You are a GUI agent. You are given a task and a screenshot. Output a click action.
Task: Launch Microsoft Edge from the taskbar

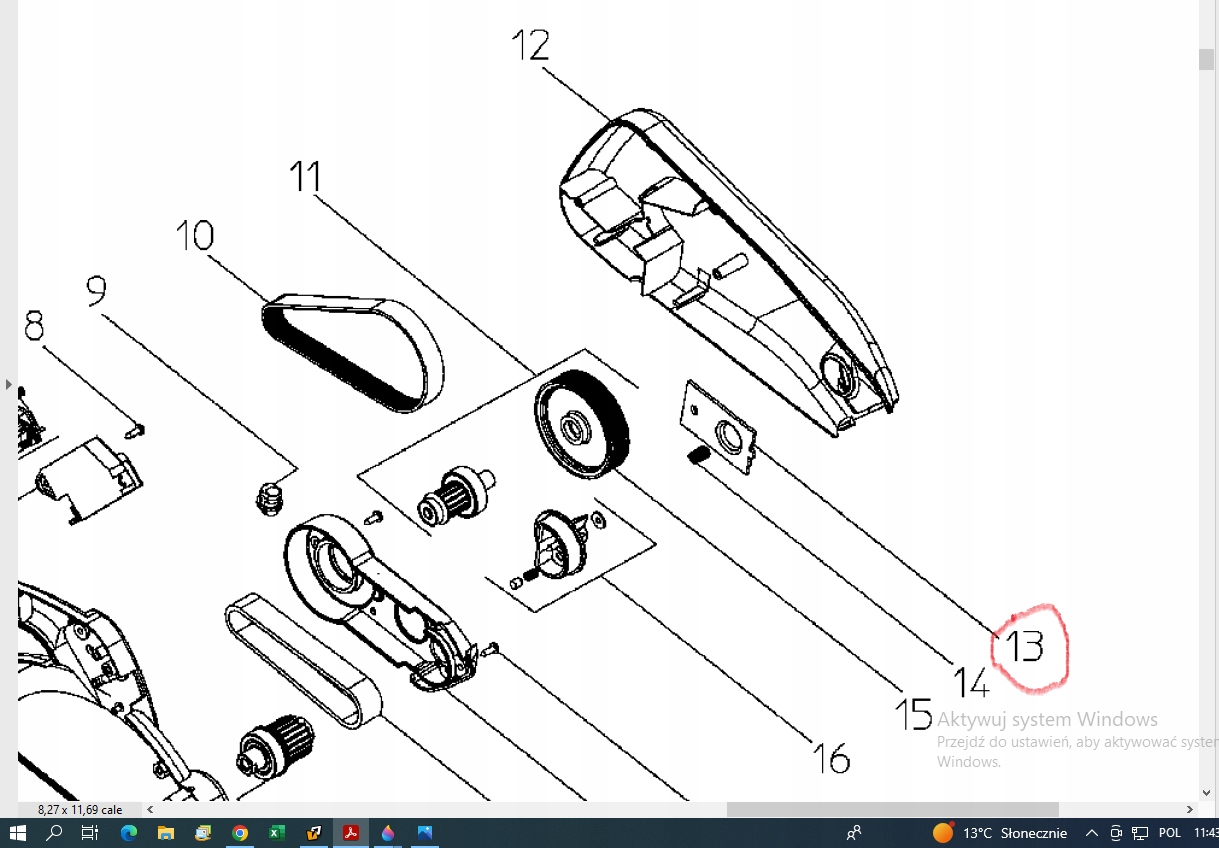coord(128,833)
